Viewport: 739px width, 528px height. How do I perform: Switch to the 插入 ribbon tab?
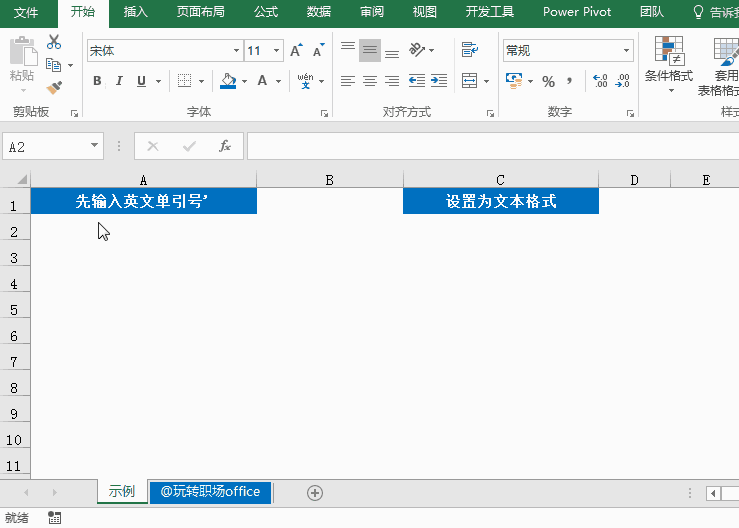click(135, 12)
